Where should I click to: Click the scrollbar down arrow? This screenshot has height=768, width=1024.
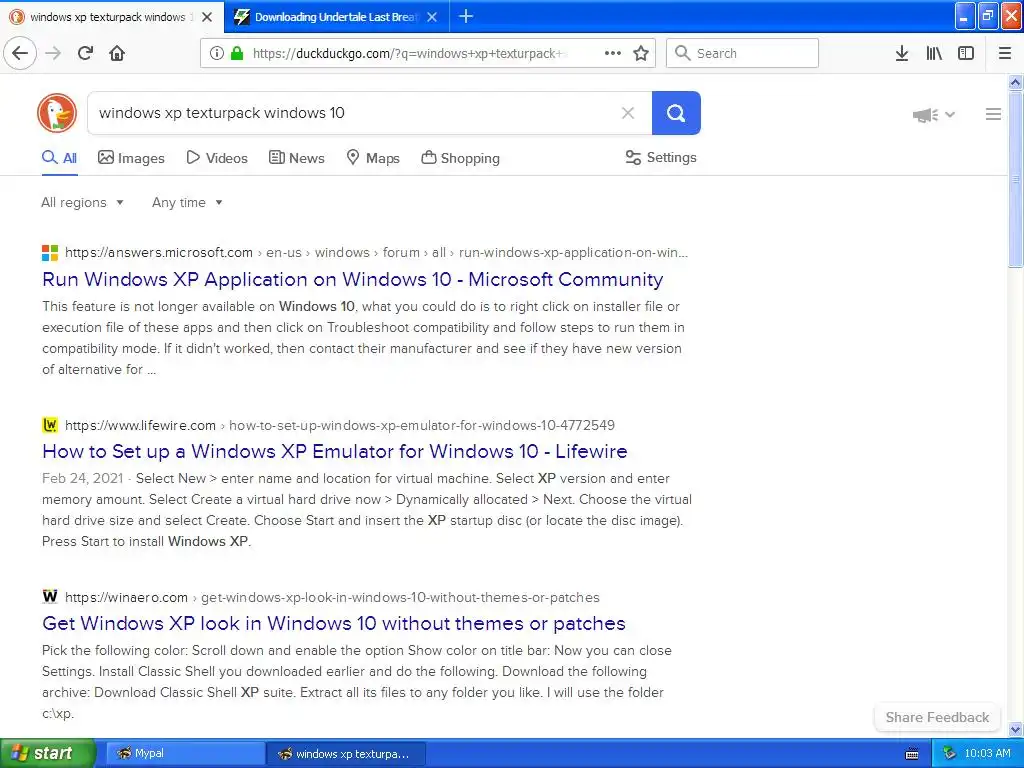[1016, 729]
